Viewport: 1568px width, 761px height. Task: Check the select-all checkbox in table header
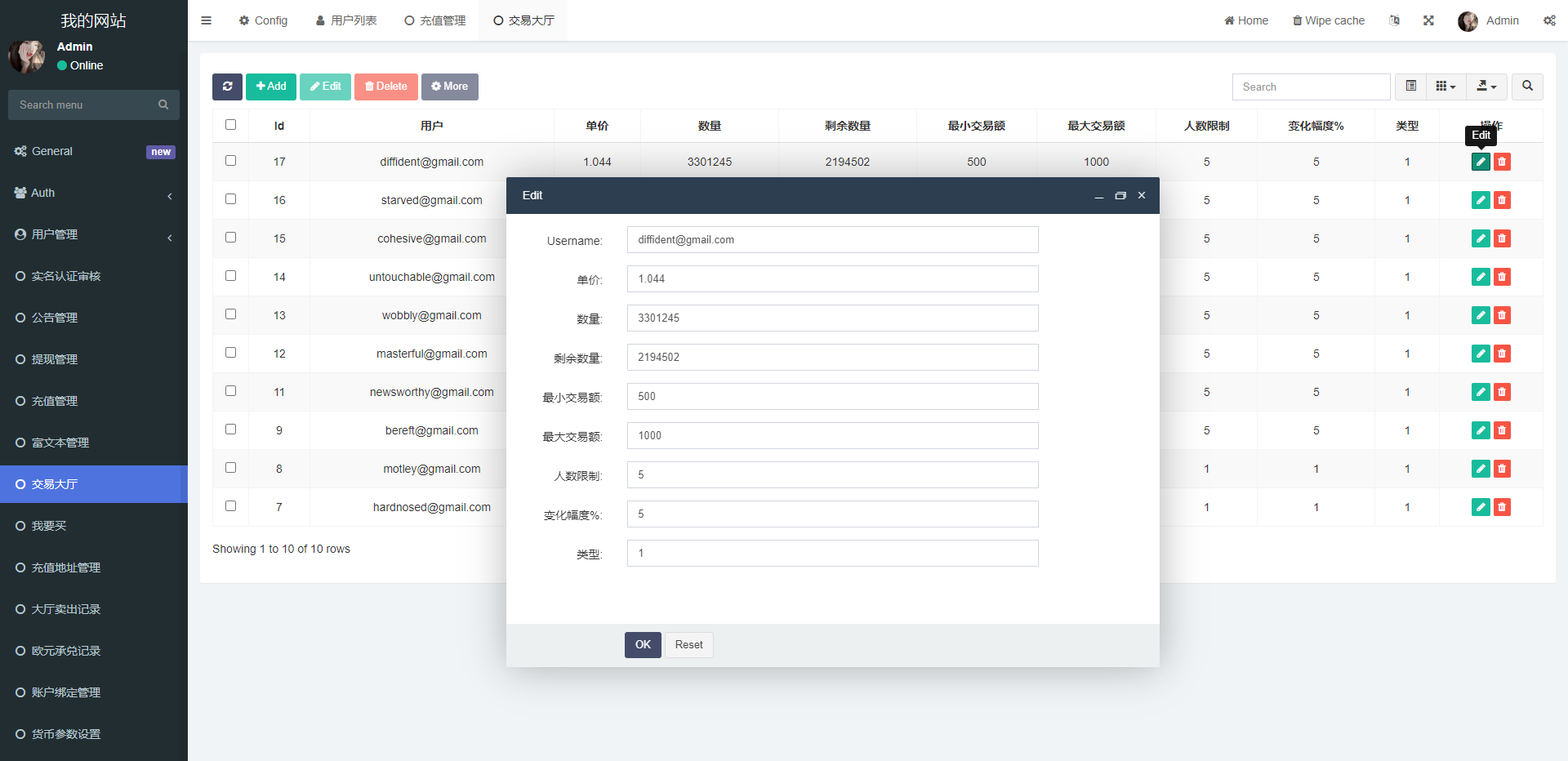(230, 125)
